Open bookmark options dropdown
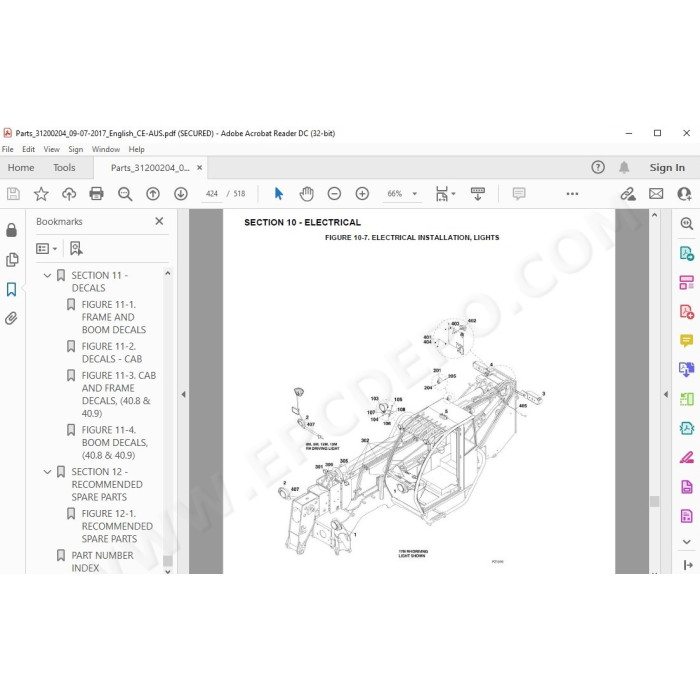Screen dimensions: 700x700 46,249
